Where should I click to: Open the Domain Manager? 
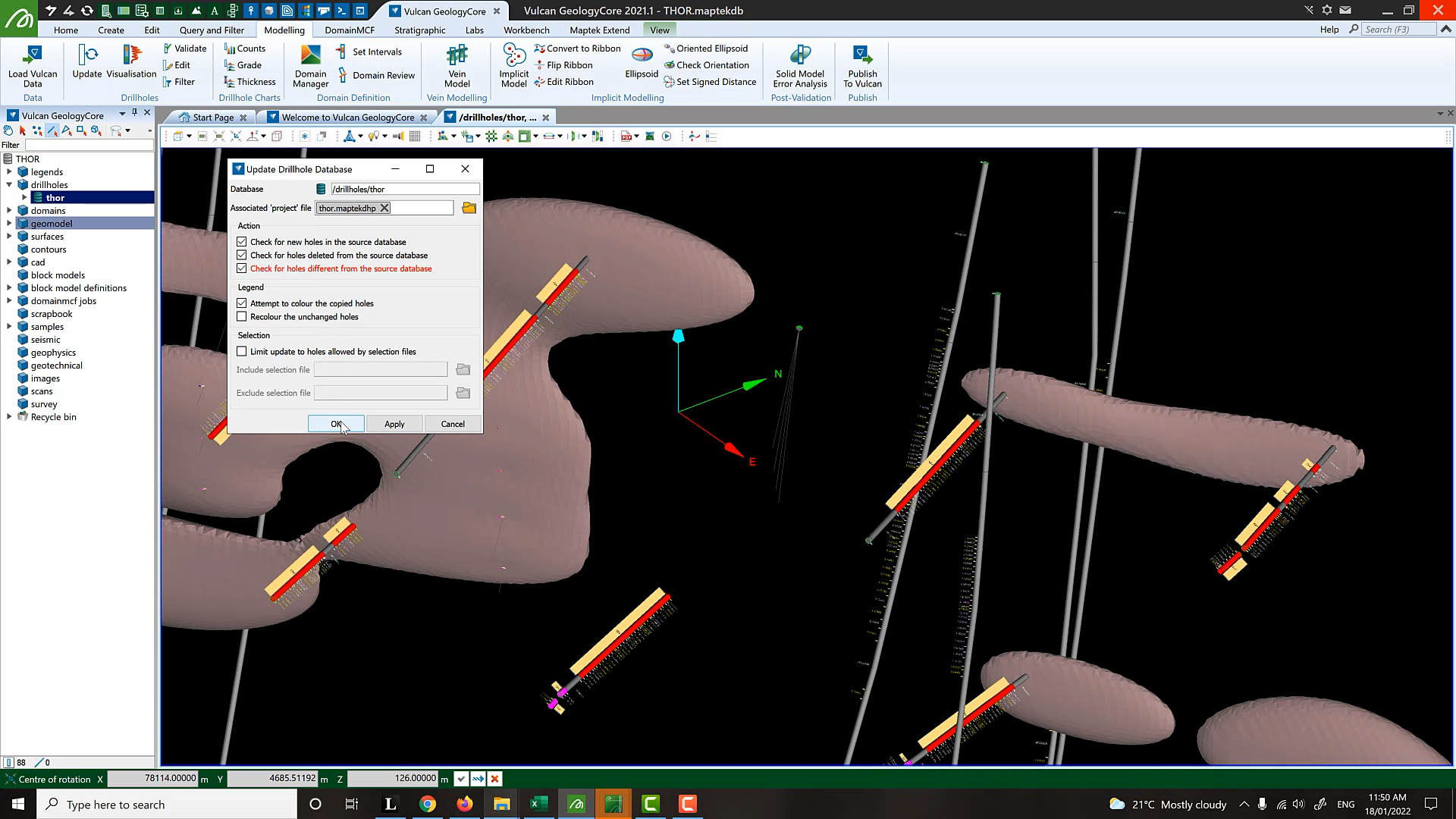pos(311,66)
